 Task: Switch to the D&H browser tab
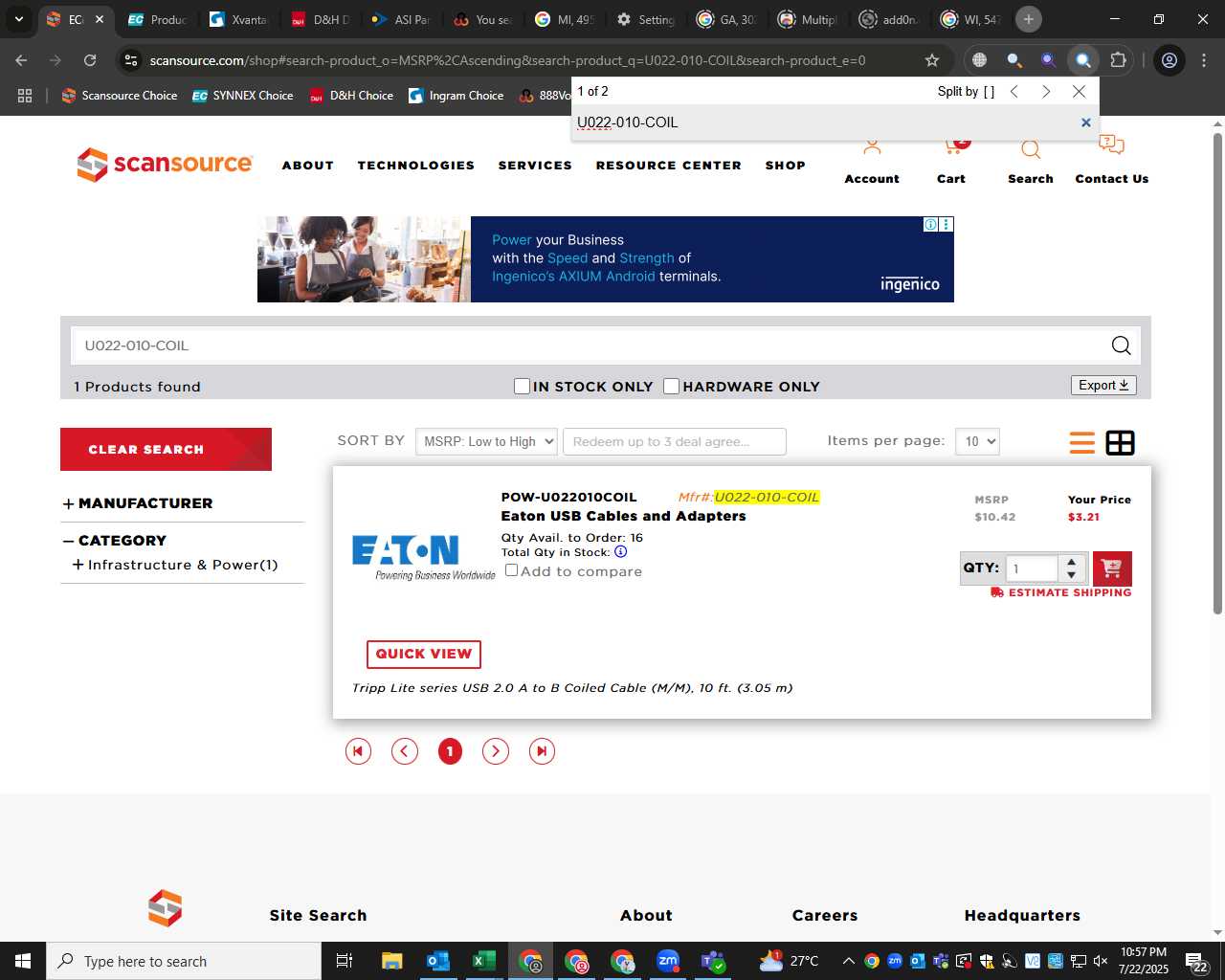tap(322, 19)
